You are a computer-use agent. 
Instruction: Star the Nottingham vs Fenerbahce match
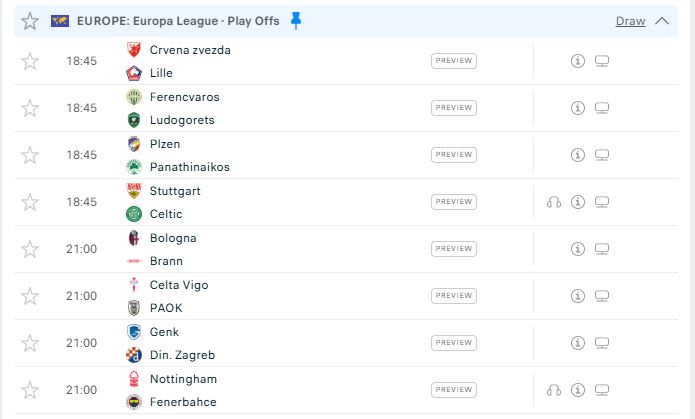click(30, 390)
